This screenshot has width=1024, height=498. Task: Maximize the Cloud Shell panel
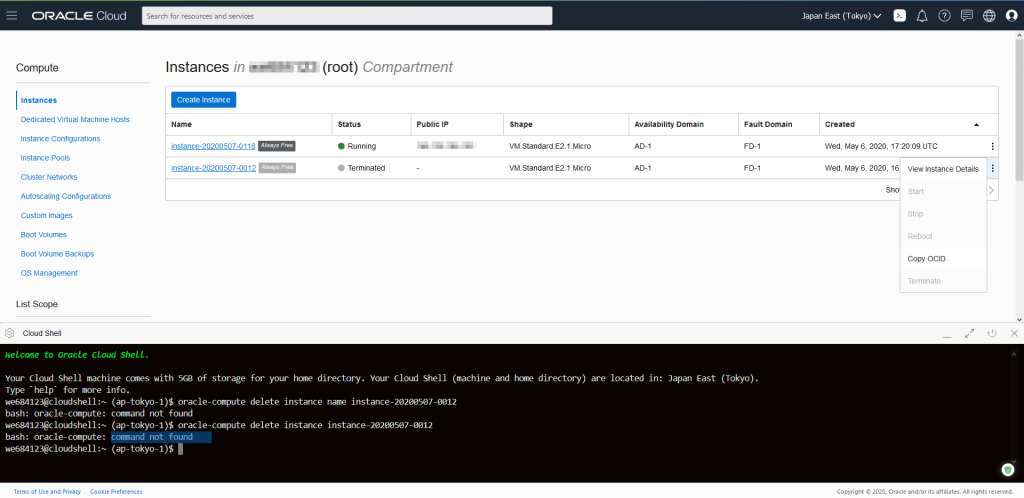[x=970, y=333]
